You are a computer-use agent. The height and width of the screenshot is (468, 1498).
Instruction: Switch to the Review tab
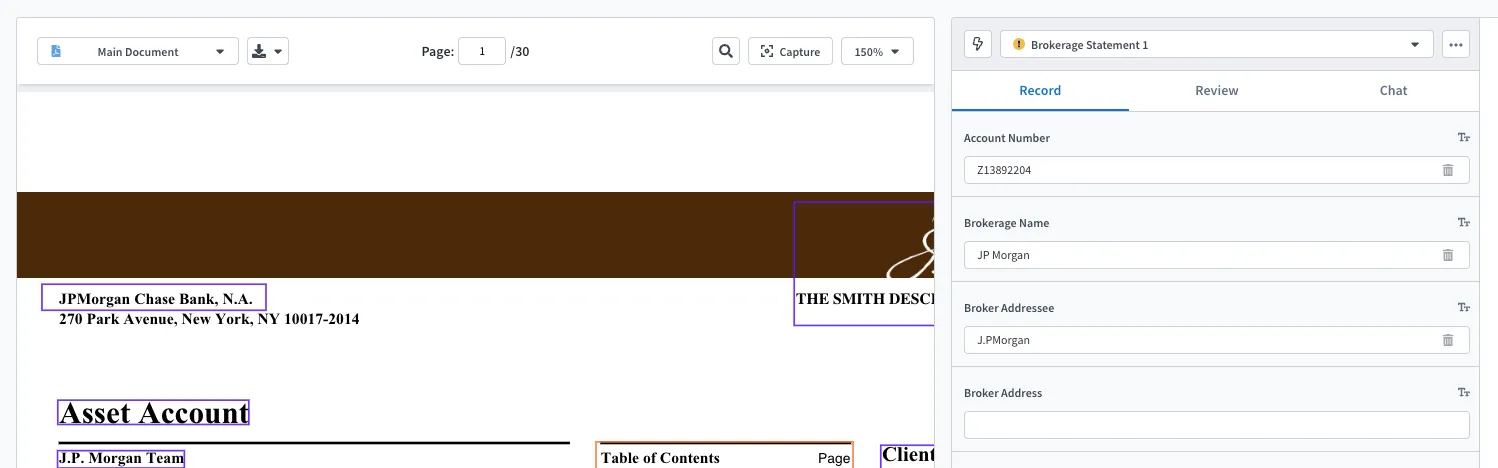[x=1217, y=90]
